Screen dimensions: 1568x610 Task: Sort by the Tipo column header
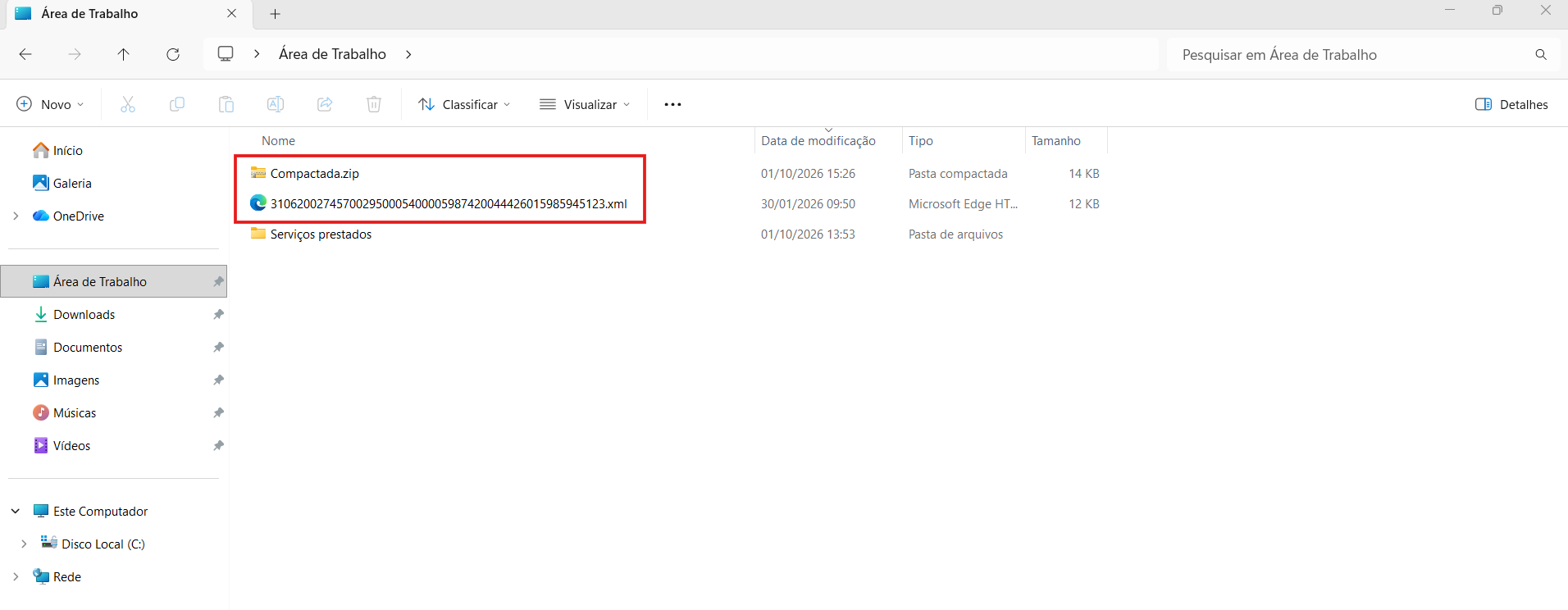tap(921, 141)
